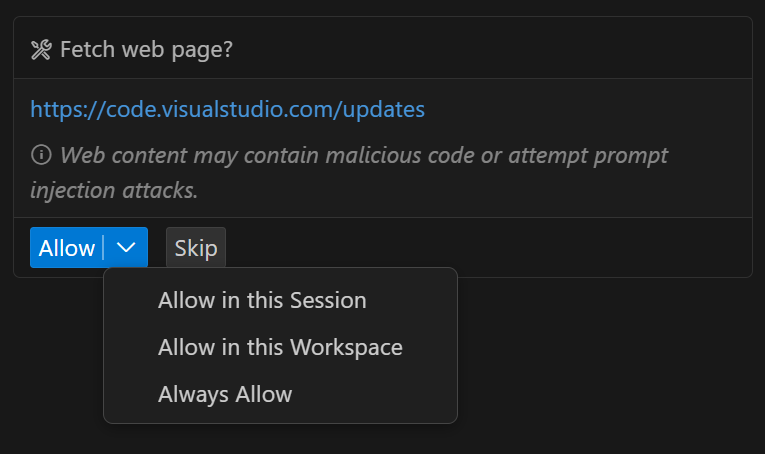Viewport: 765px width, 454px height.
Task: Click the 'Fetch web page?' title text
Action: 146,49
